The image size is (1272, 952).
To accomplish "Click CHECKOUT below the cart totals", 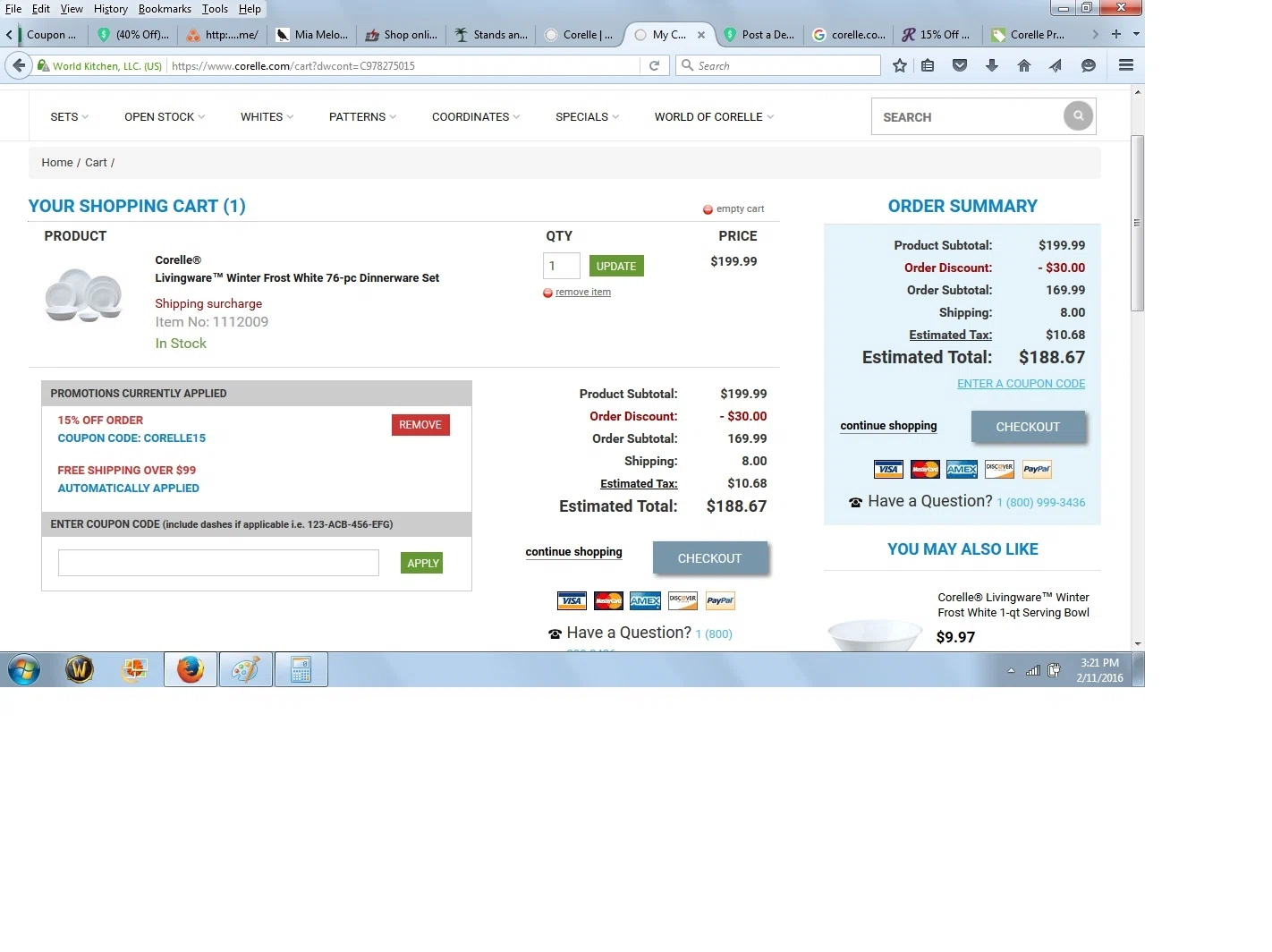I will pyautogui.click(x=709, y=558).
